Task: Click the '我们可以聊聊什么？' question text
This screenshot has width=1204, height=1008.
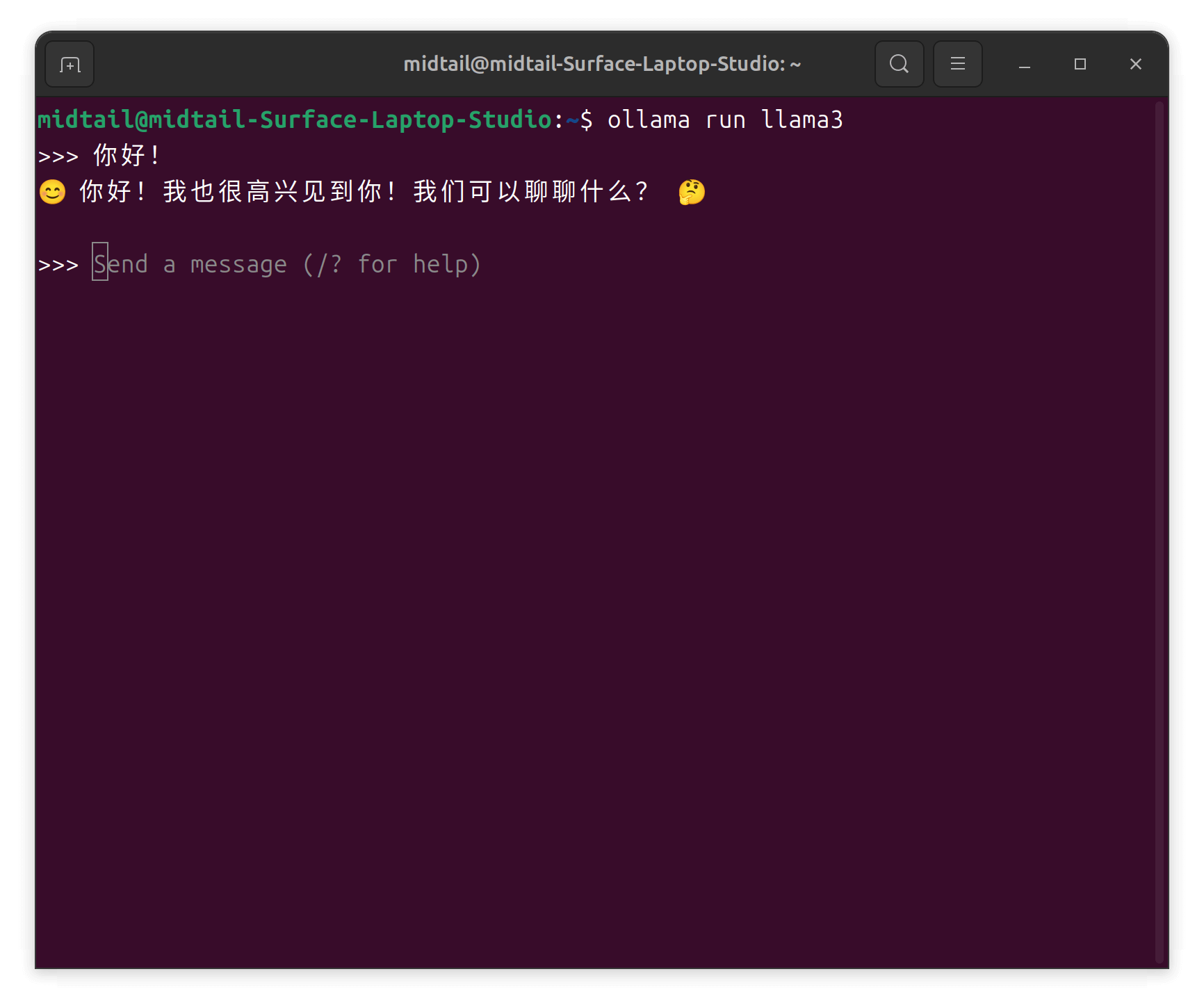Action: [x=531, y=192]
